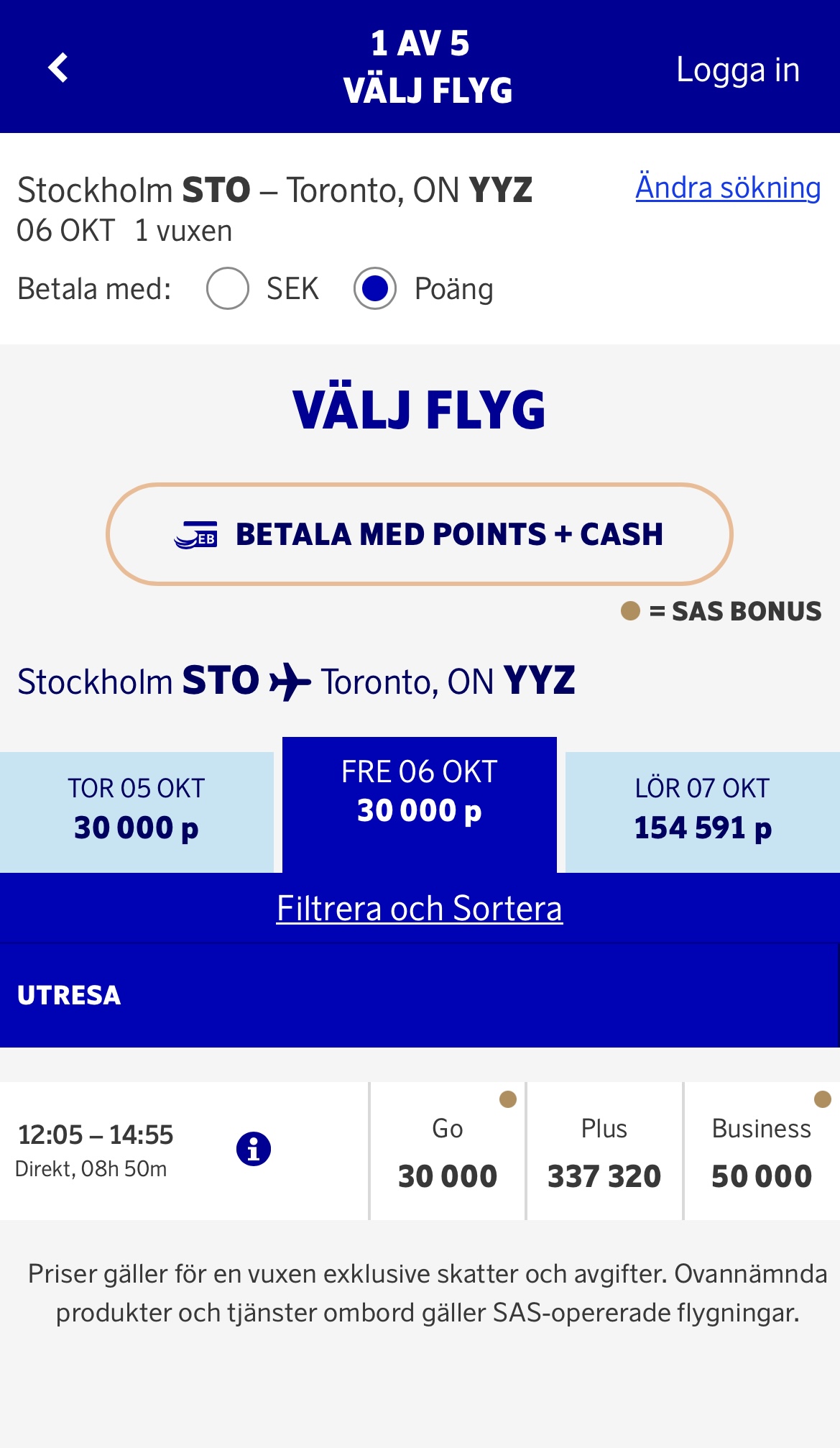Tap the airplane icon between STO and YYZ
This screenshot has width=840, height=1448.
(290, 681)
